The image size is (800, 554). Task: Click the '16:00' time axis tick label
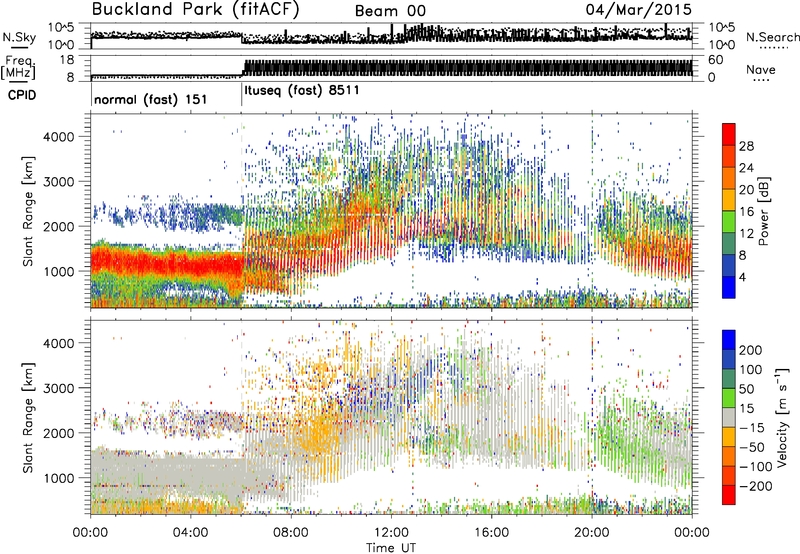click(491, 533)
